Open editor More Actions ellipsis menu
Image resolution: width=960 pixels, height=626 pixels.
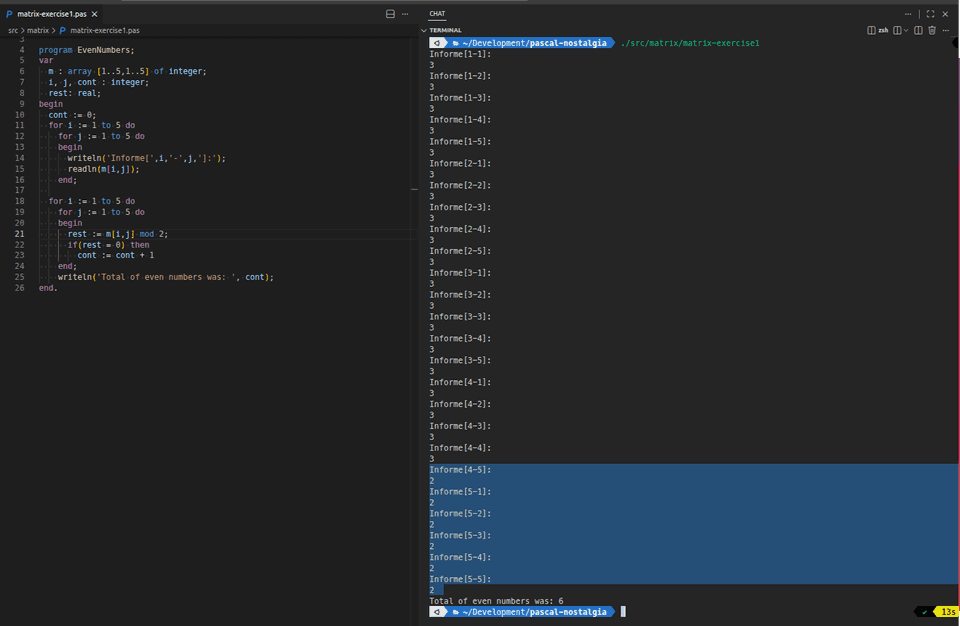[x=405, y=14]
